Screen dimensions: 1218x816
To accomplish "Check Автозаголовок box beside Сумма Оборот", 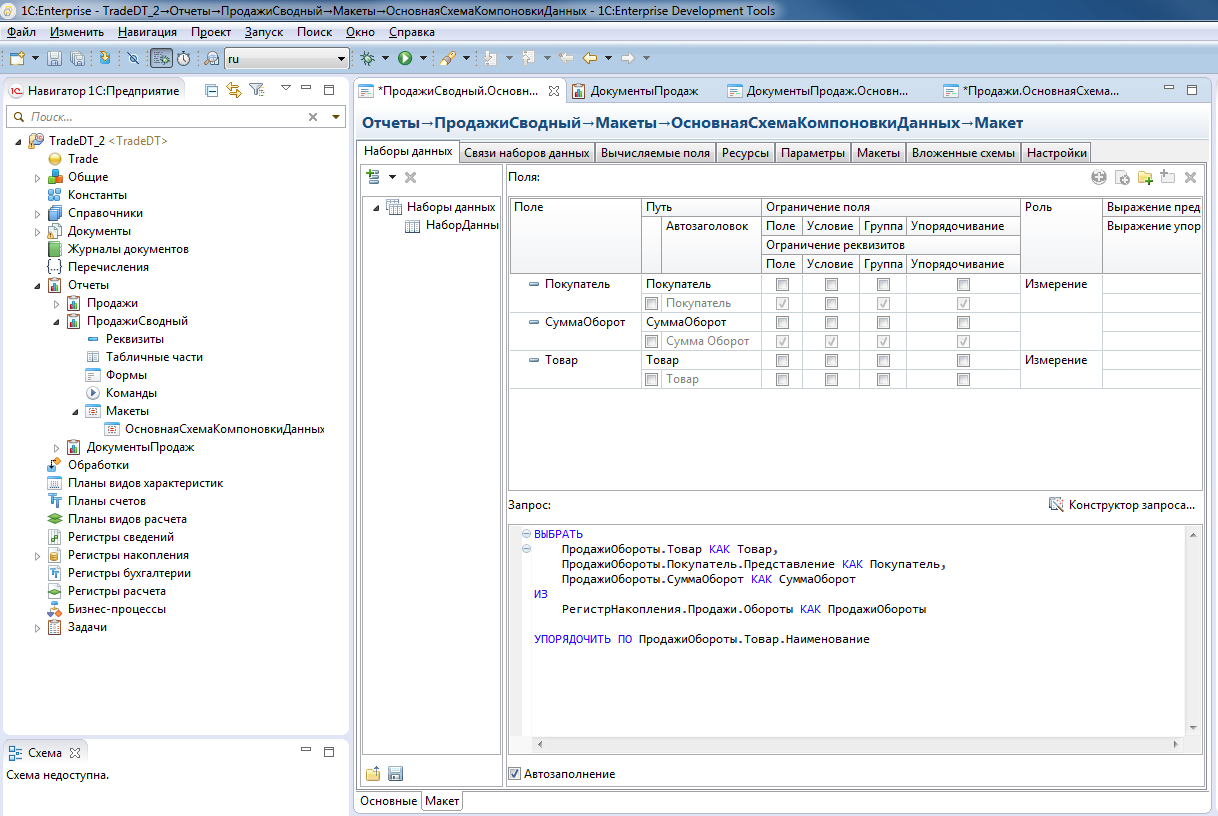I will 652,341.
